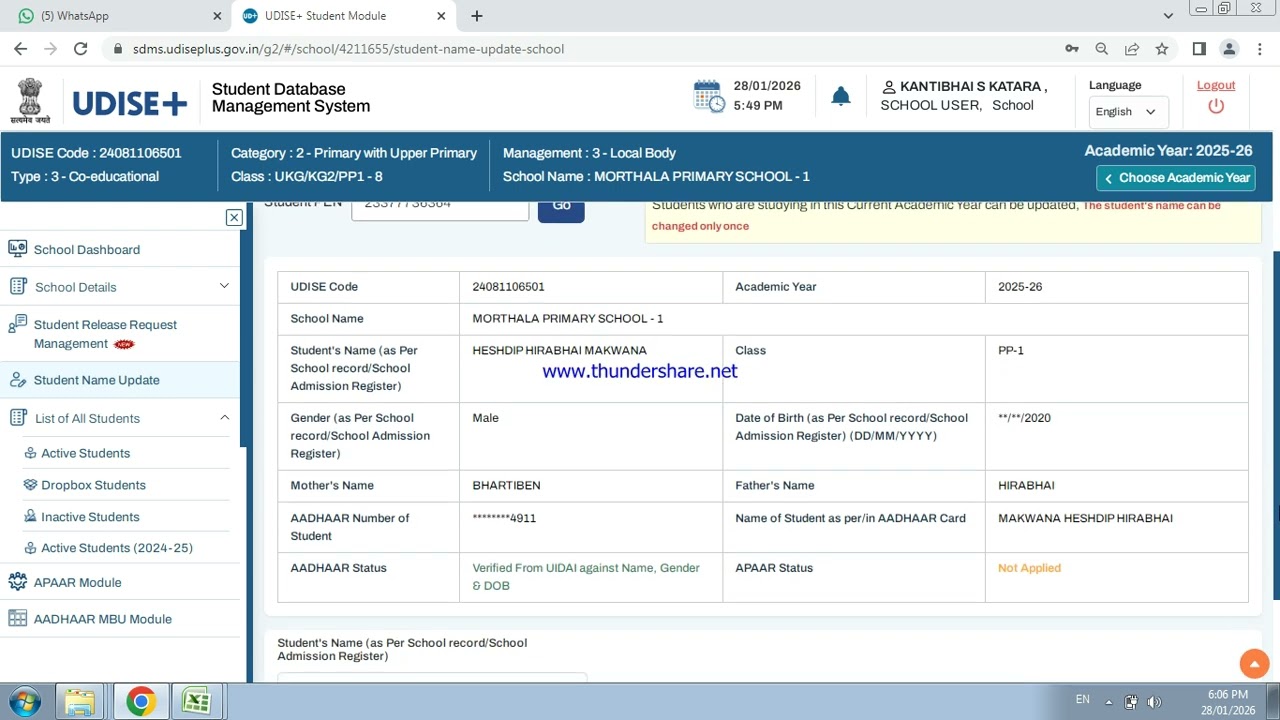Open a new browser tab

coord(477,16)
